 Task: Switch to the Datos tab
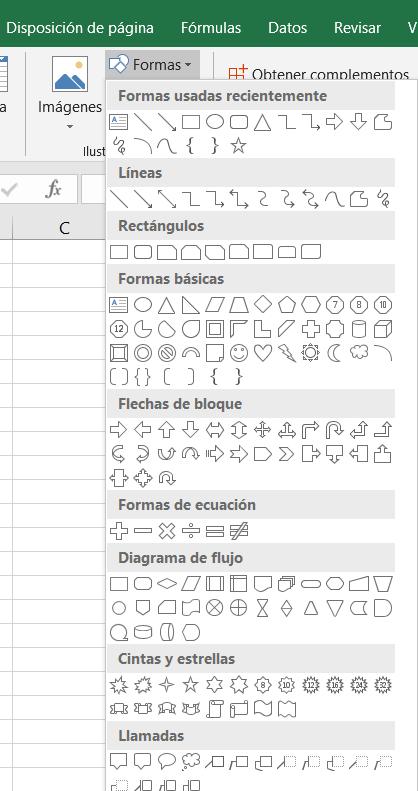pyautogui.click(x=287, y=28)
